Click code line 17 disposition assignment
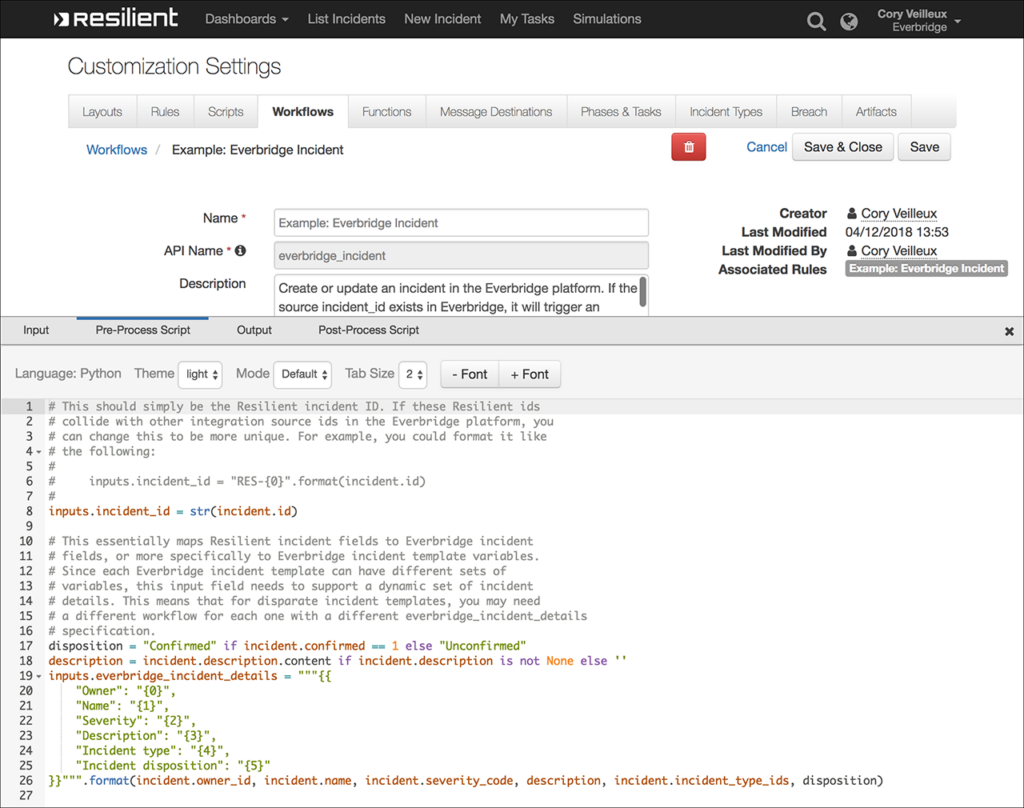1024x808 pixels. [x=287, y=646]
